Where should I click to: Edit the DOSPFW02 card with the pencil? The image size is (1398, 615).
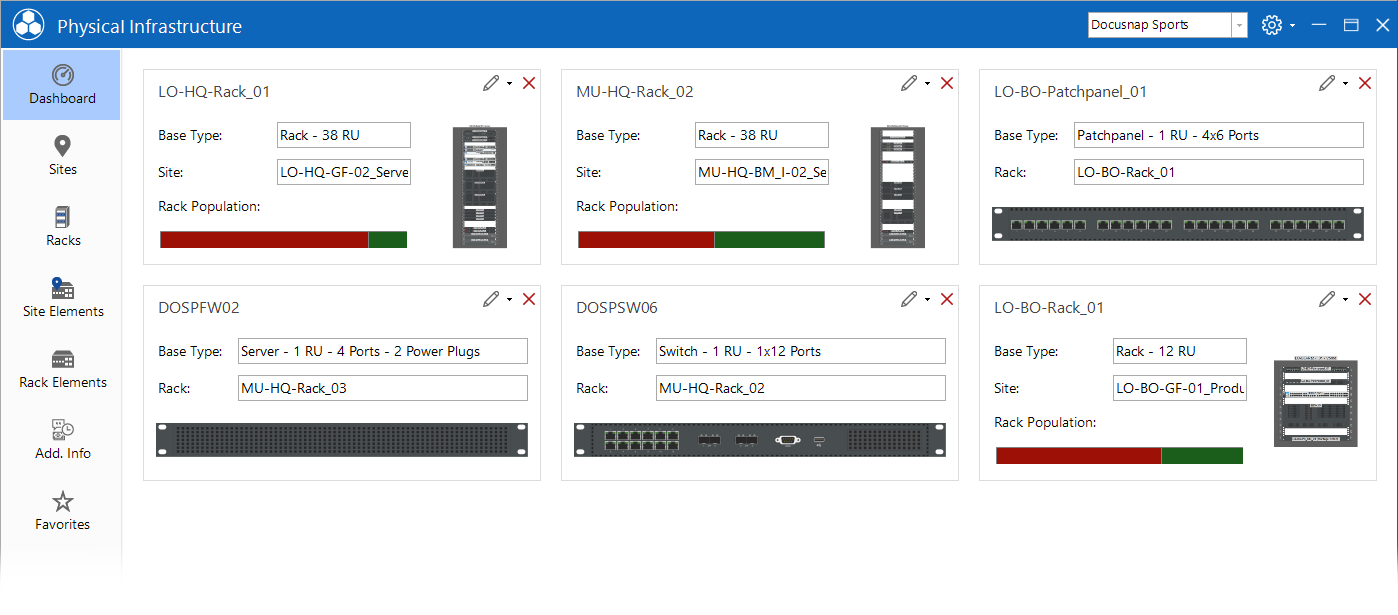490,299
